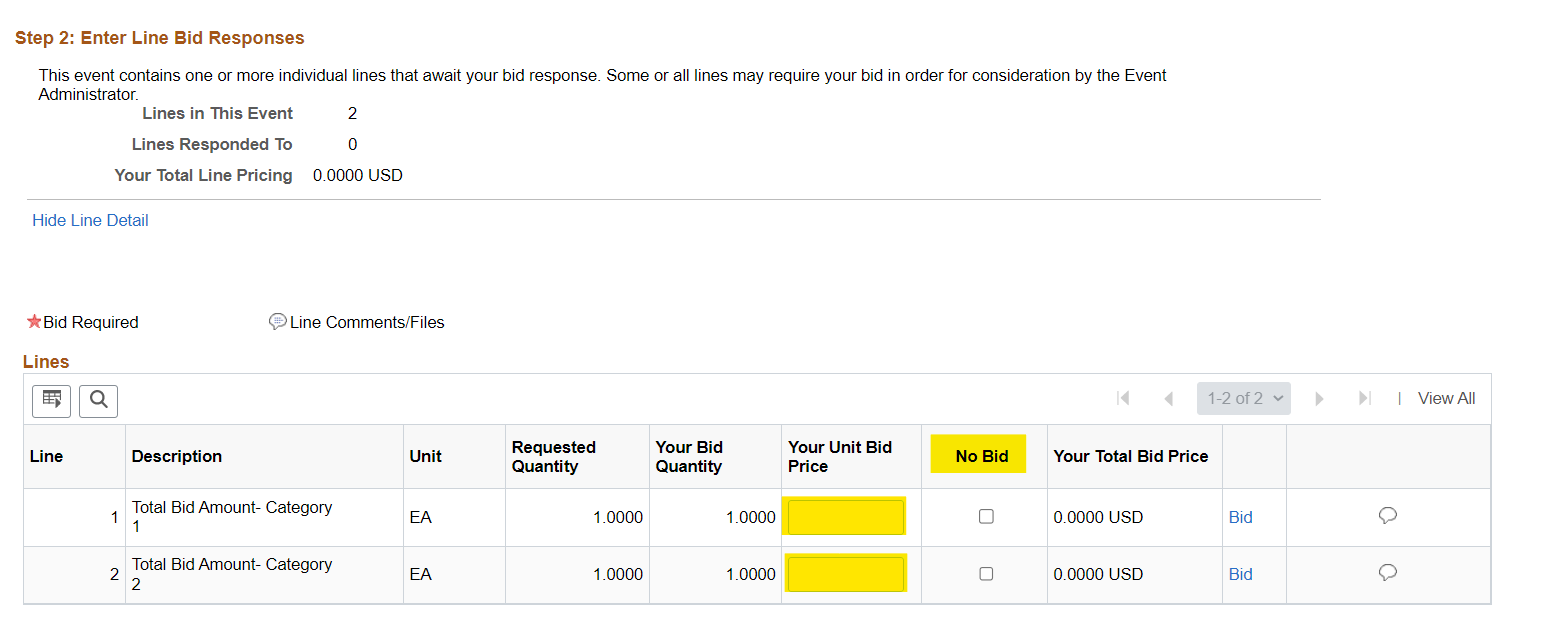The image size is (1563, 642).
Task: Click the Description column header
Action: coord(177,456)
